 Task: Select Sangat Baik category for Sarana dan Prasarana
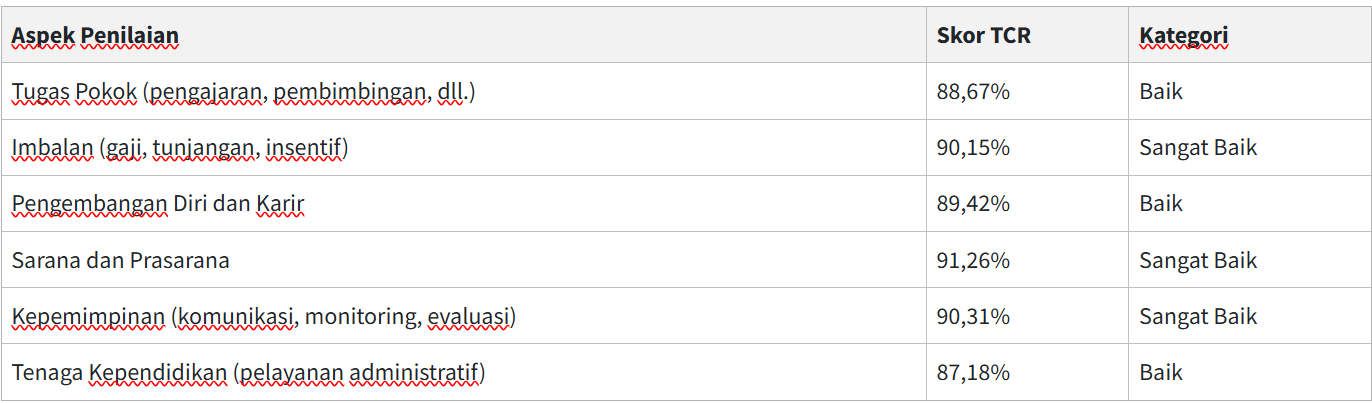coord(1197,261)
